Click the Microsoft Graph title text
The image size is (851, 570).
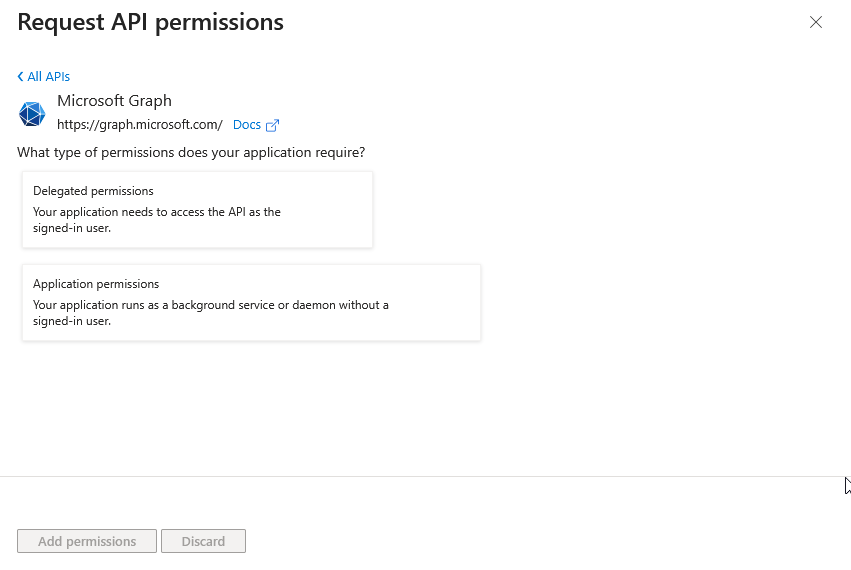tap(114, 101)
